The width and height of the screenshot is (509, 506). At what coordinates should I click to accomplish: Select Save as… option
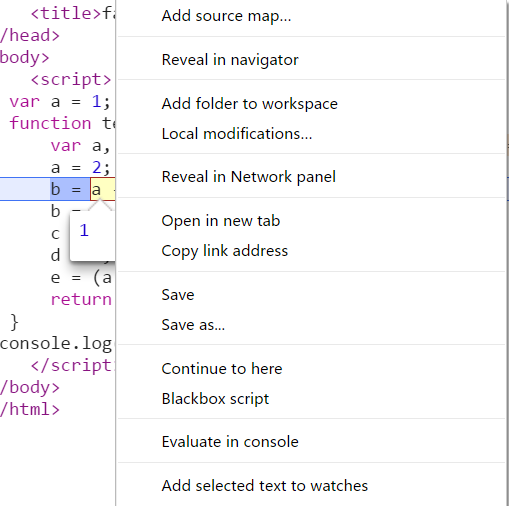coord(193,325)
